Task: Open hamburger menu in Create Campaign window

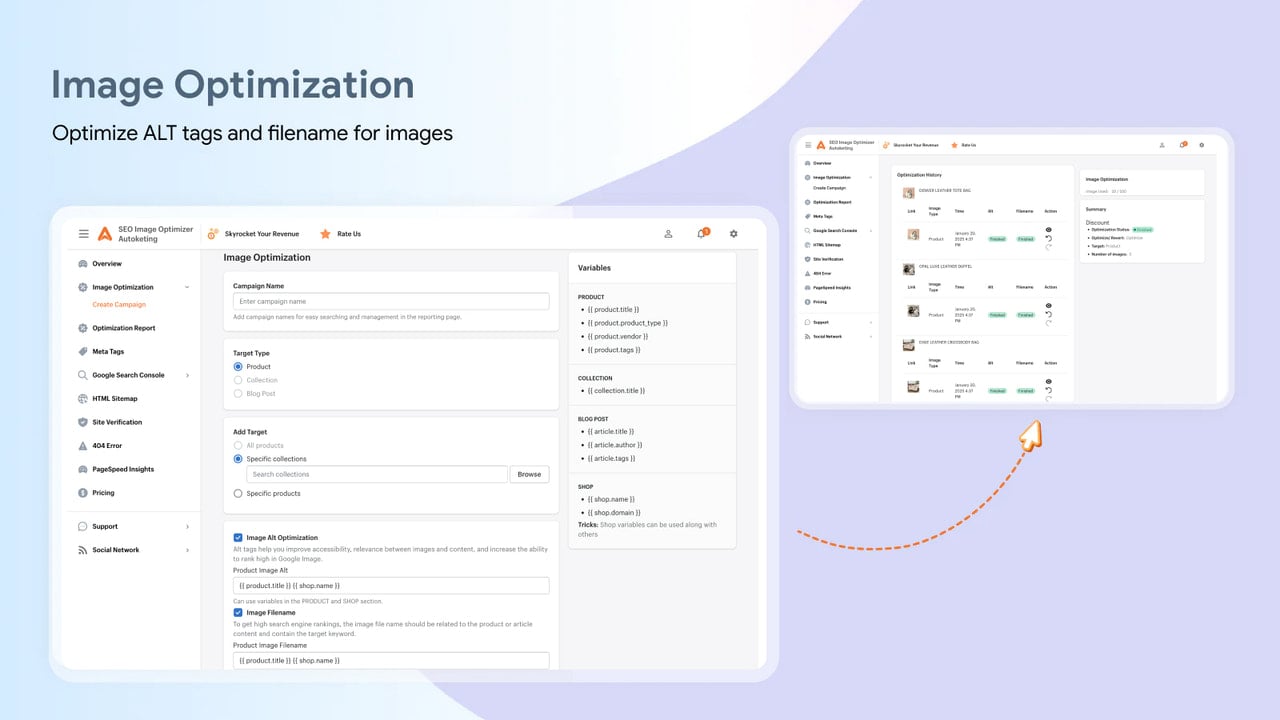Action: (84, 233)
